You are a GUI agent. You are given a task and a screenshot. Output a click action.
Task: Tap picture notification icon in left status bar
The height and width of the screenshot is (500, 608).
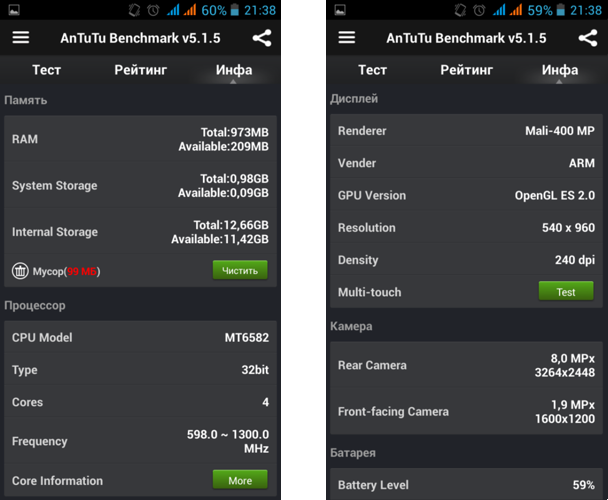[14, 10]
